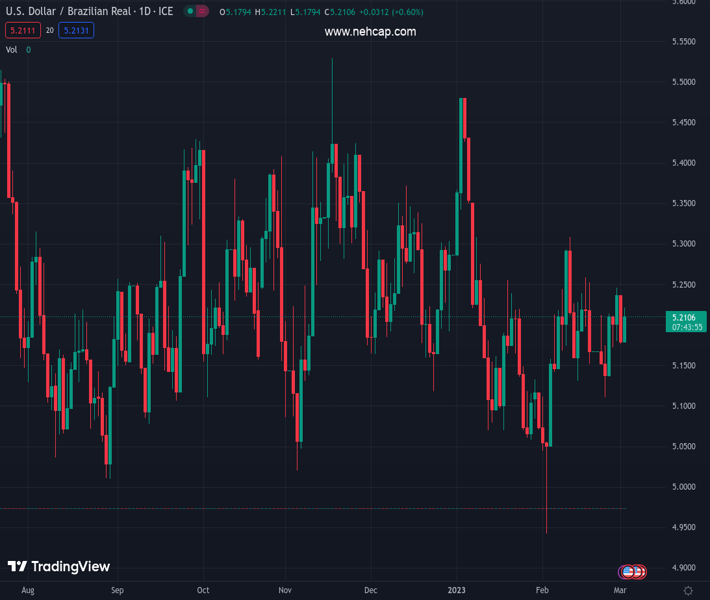This screenshot has height=600, width=710.
Task: Click the 2023 label on time axis
Action: coord(457,591)
